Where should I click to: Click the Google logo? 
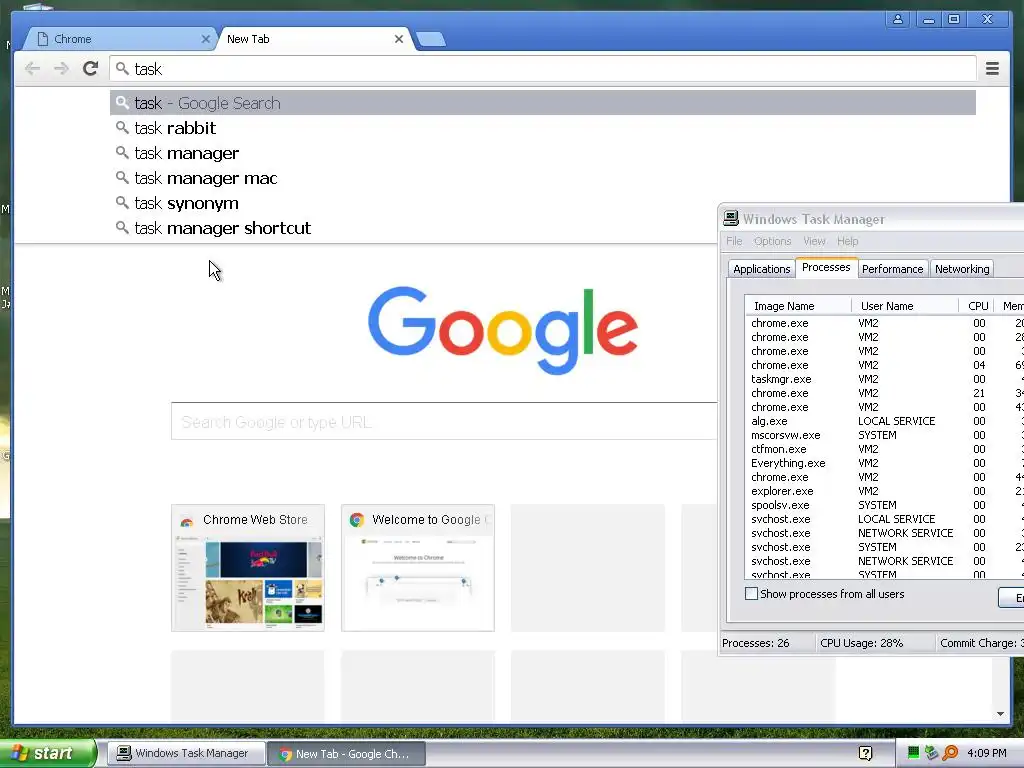pyautogui.click(x=503, y=329)
